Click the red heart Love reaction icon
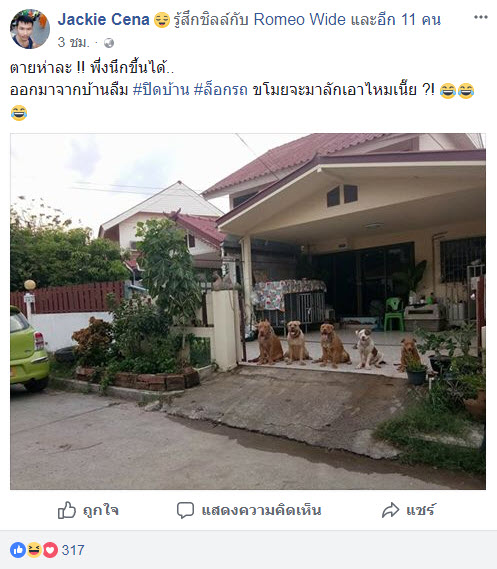This screenshot has height=569, width=497. pos(50,550)
